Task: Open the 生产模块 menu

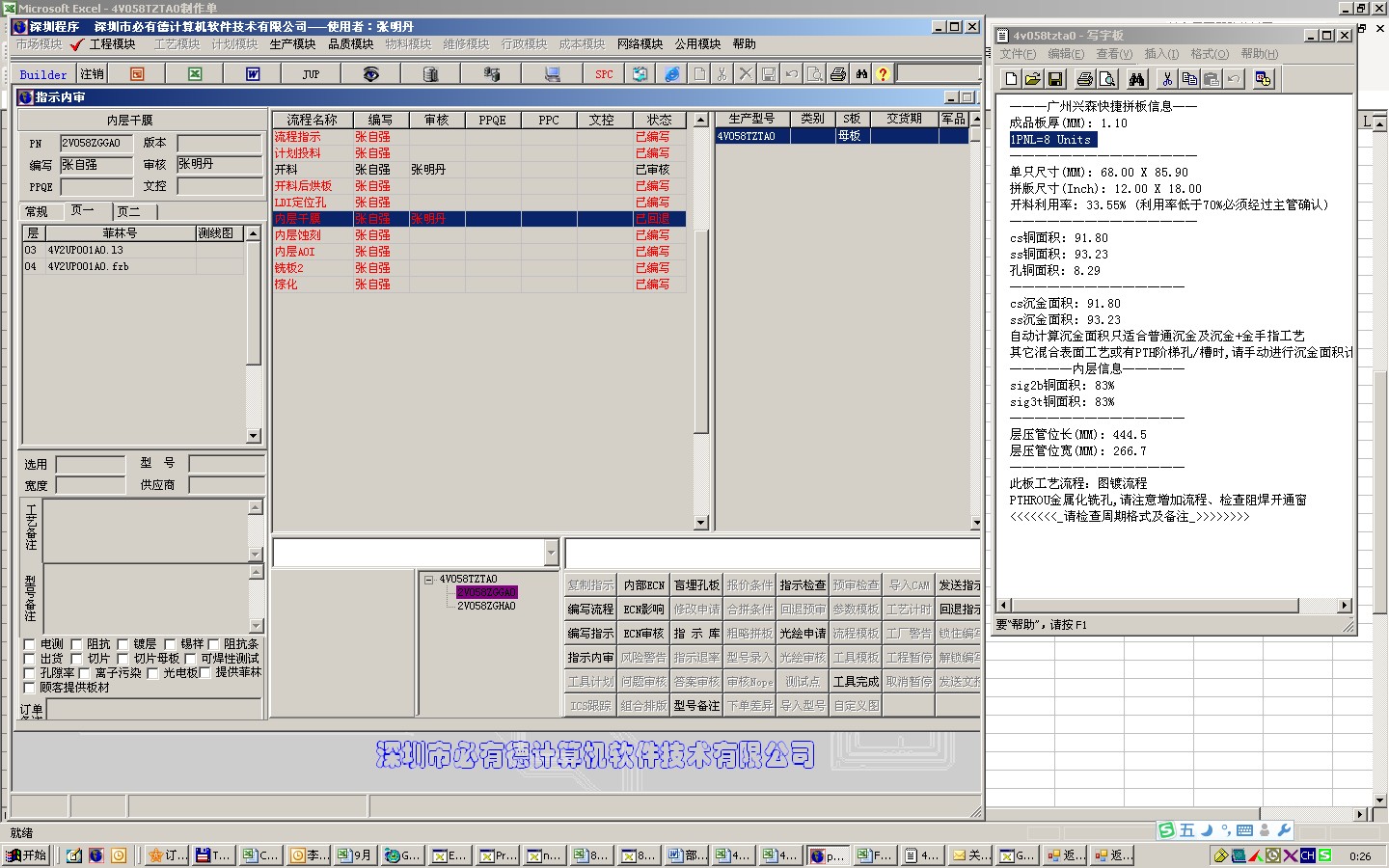Action: [292, 44]
